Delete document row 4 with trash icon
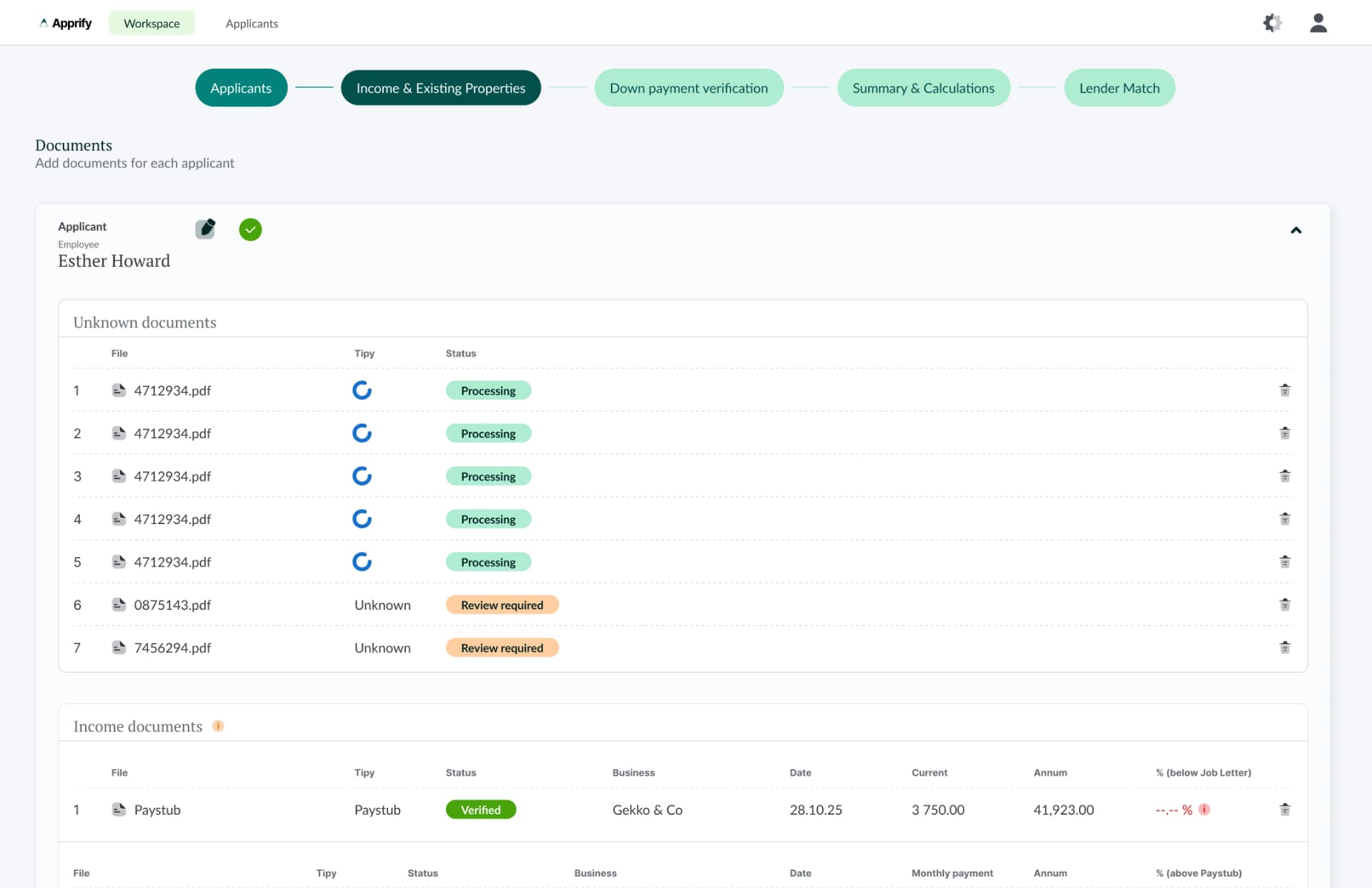Screen dimensions: 1372x888 [x=1285, y=519]
